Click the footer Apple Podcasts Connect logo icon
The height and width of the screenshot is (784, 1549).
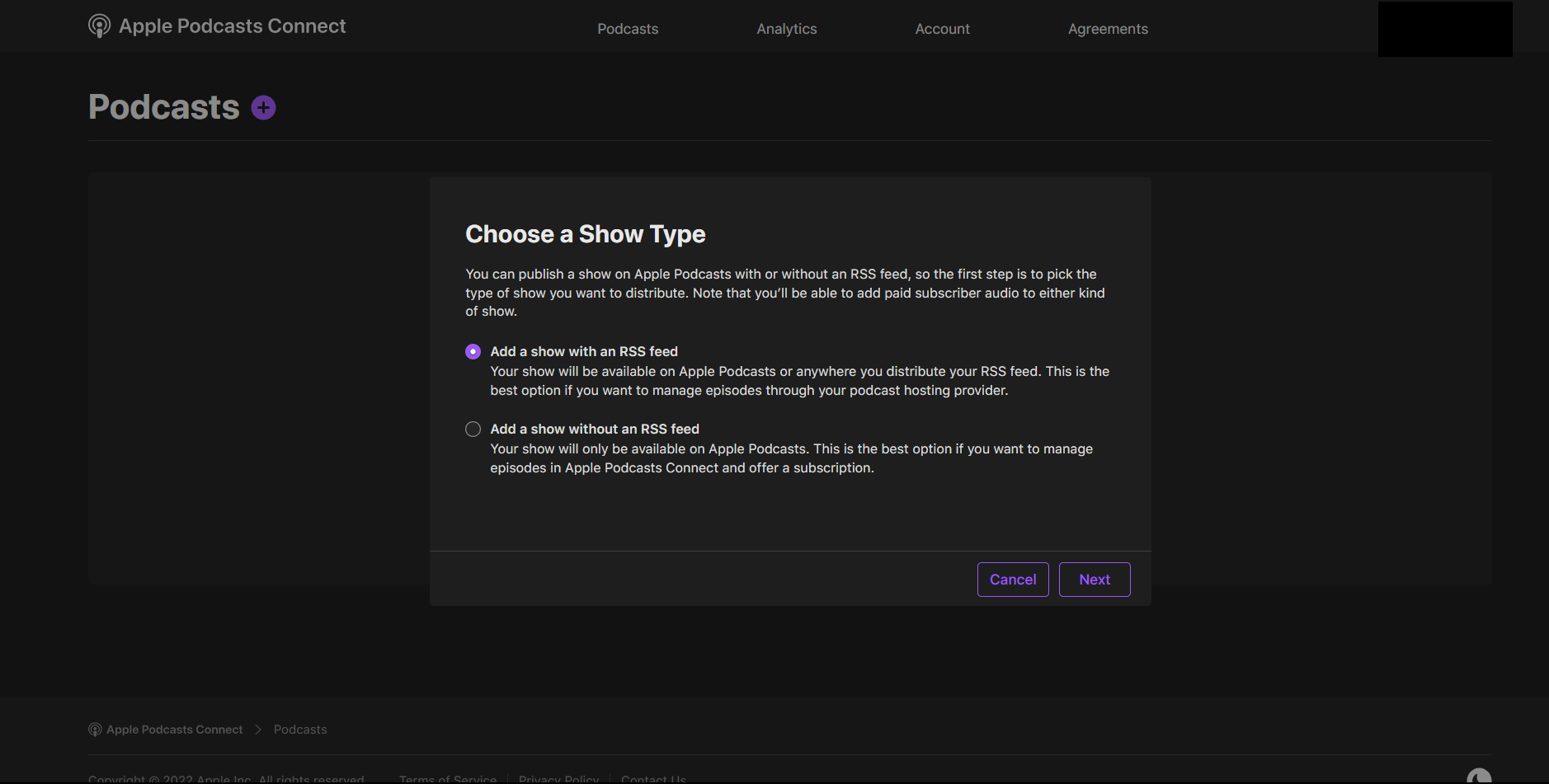pyautogui.click(x=95, y=730)
